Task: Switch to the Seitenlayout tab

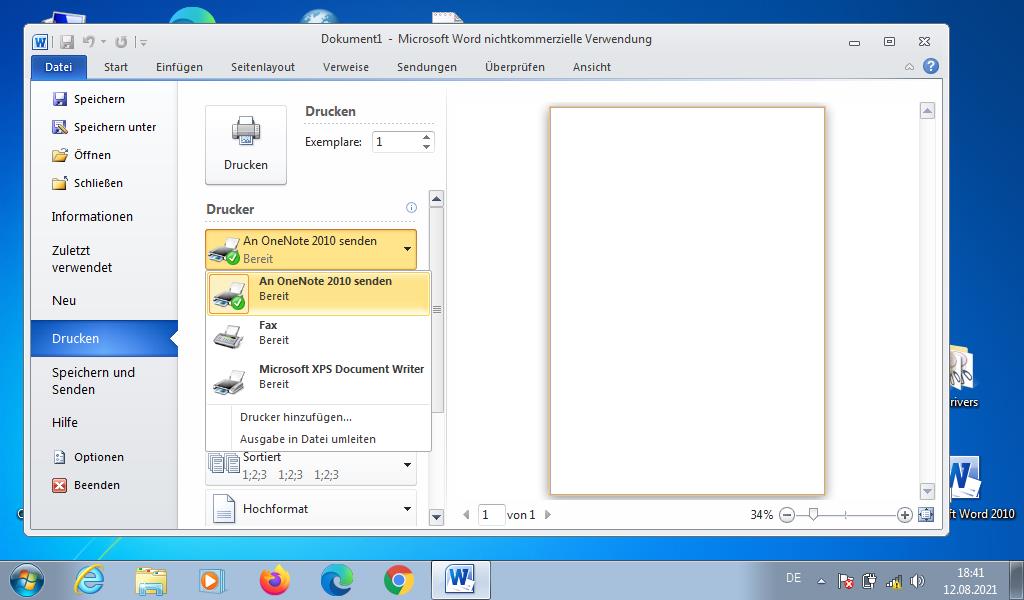Action: pos(263,67)
